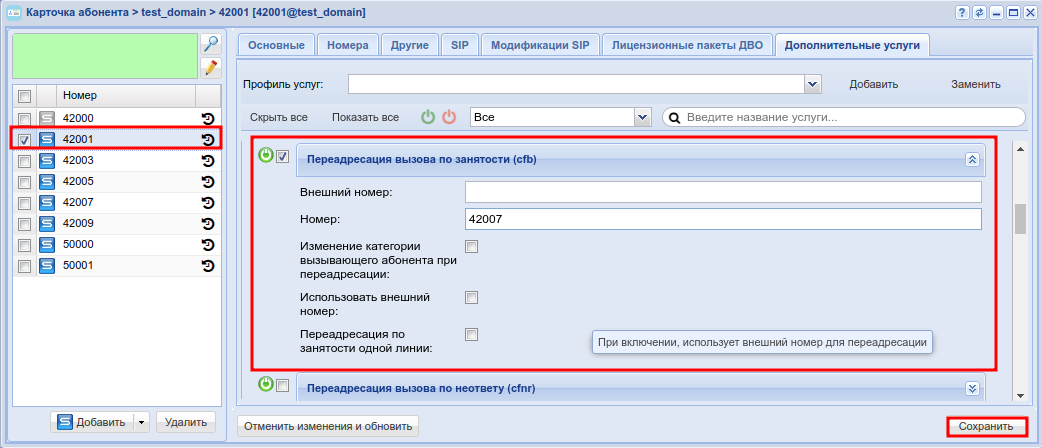The height and width of the screenshot is (448, 1042).
Task: Click the green power icon beside cfb service
Action: (265, 155)
